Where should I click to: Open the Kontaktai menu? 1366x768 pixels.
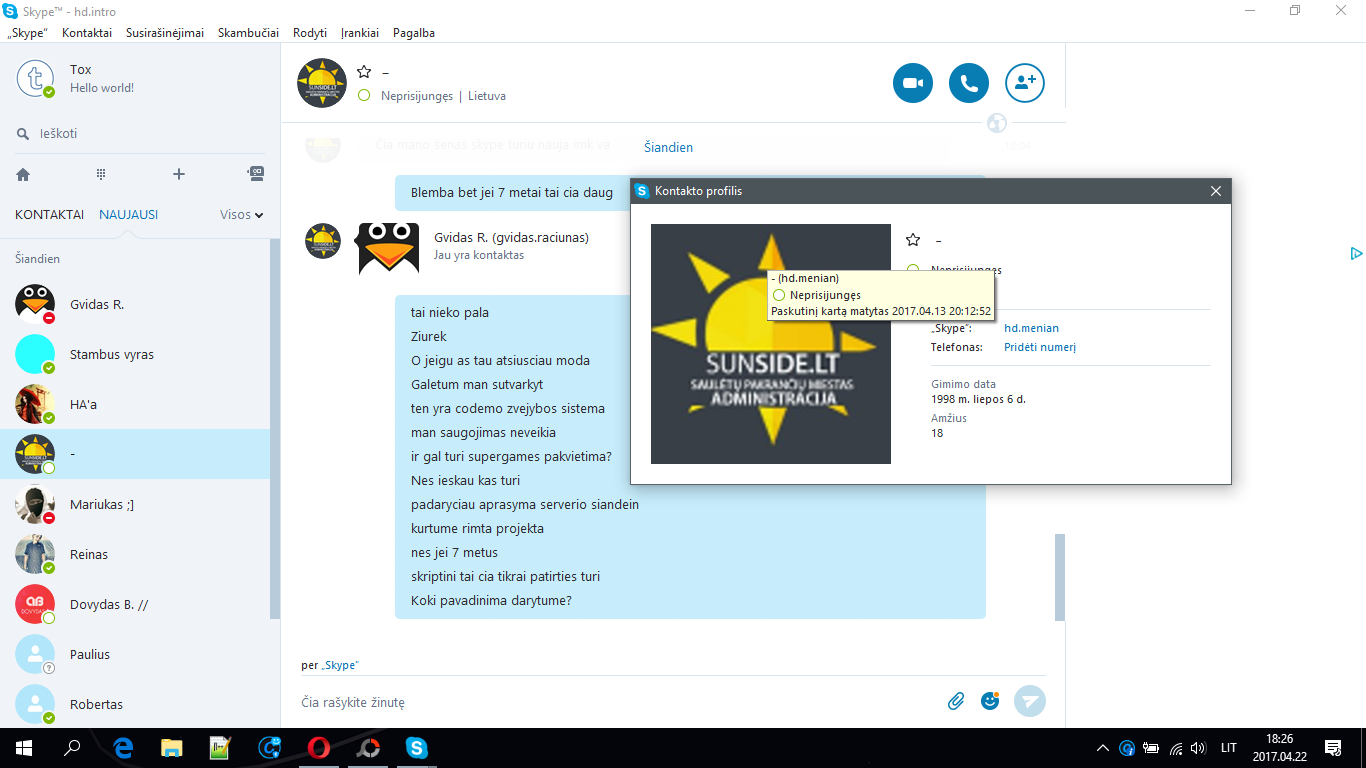coord(87,33)
